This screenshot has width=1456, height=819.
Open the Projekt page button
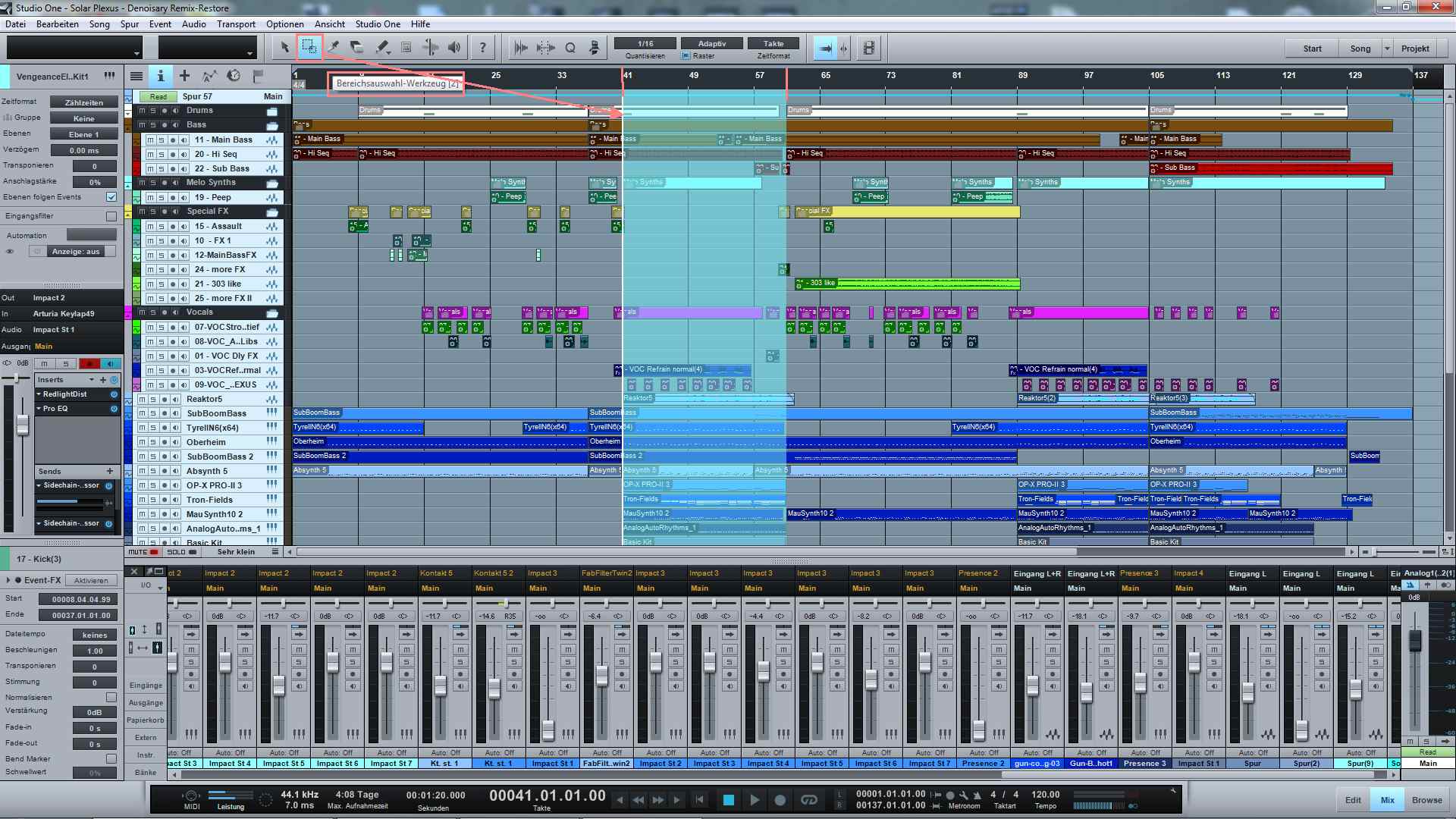(x=1415, y=49)
